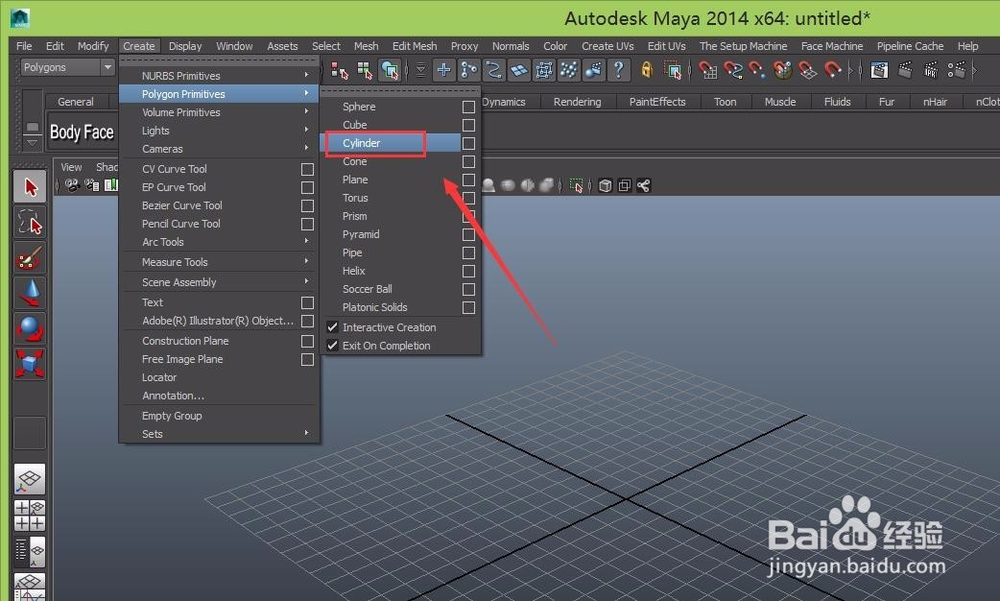Open render settings clapperboard icon
This screenshot has width=1000, height=601.
tap(956, 70)
